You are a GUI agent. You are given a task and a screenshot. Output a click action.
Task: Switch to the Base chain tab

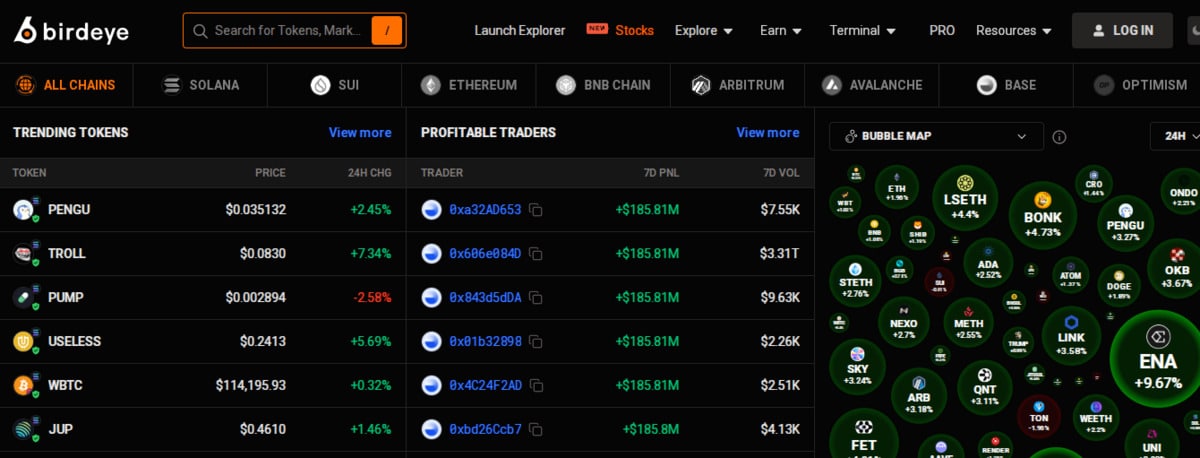tap(1006, 85)
